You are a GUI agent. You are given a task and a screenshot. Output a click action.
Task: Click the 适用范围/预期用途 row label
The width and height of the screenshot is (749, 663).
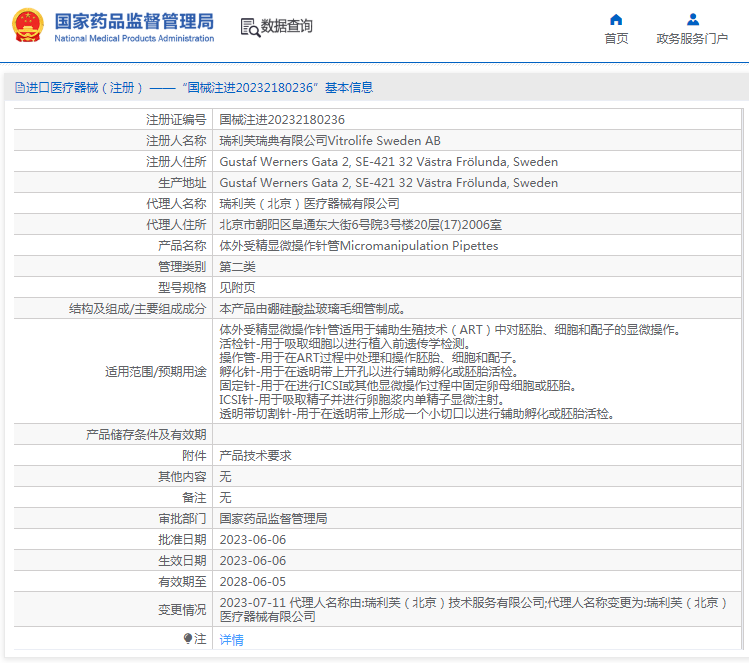click(155, 372)
